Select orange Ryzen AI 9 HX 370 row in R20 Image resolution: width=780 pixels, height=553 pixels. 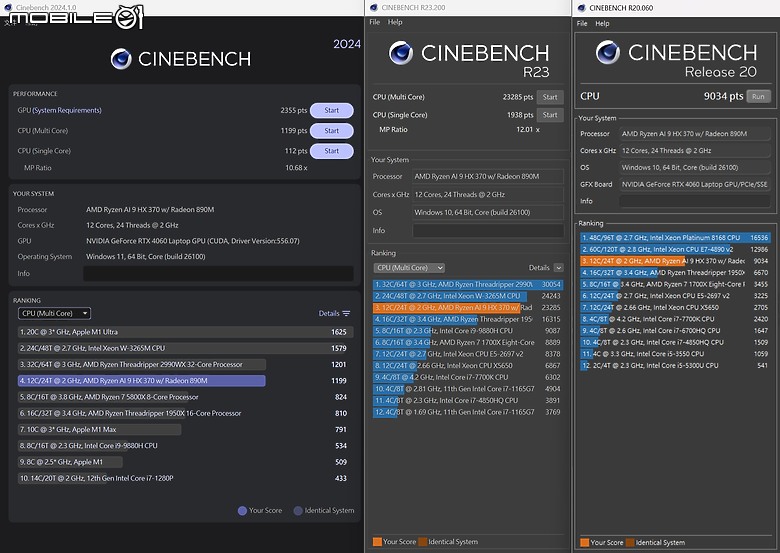point(675,261)
